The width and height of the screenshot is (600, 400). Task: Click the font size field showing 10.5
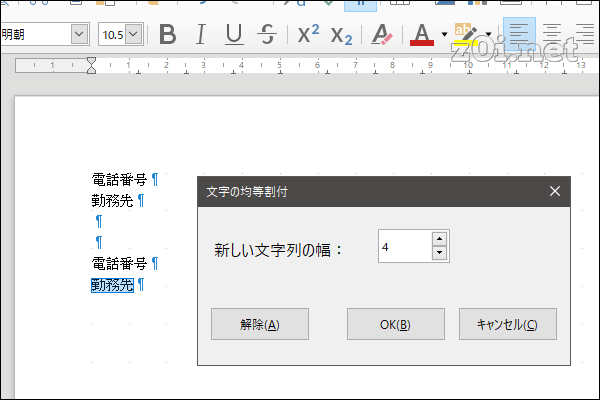click(112, 35)
